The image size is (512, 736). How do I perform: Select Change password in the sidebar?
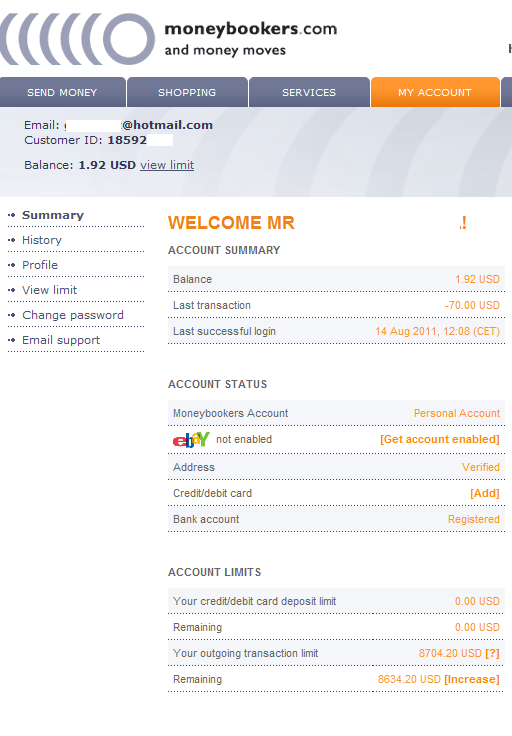pos(73,315)
